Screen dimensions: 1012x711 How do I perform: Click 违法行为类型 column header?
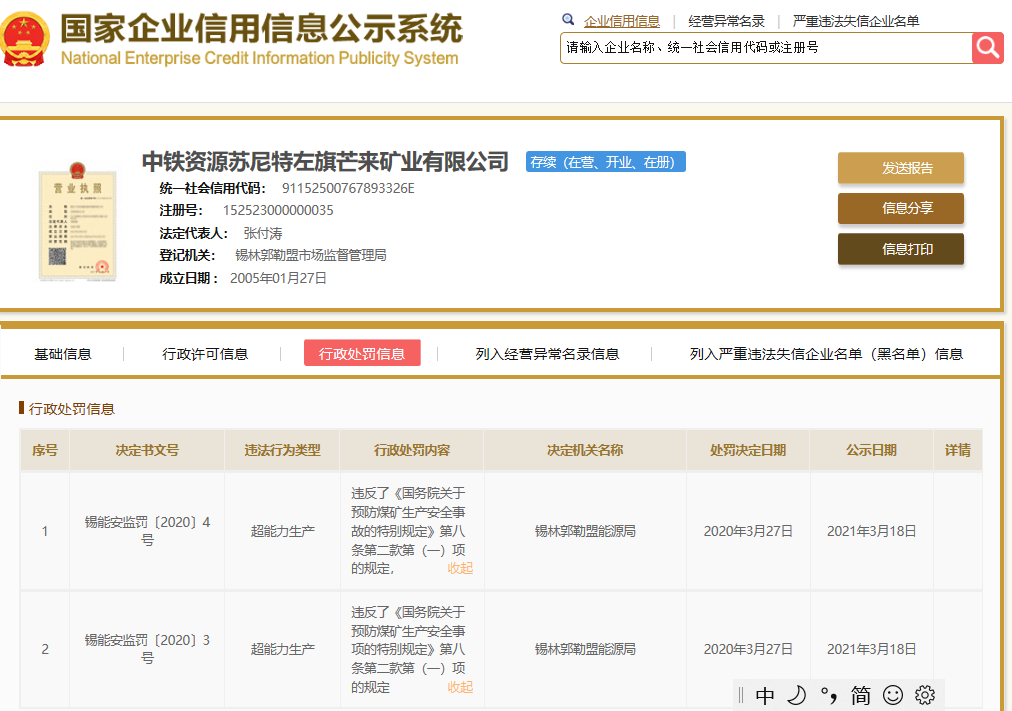282,450
